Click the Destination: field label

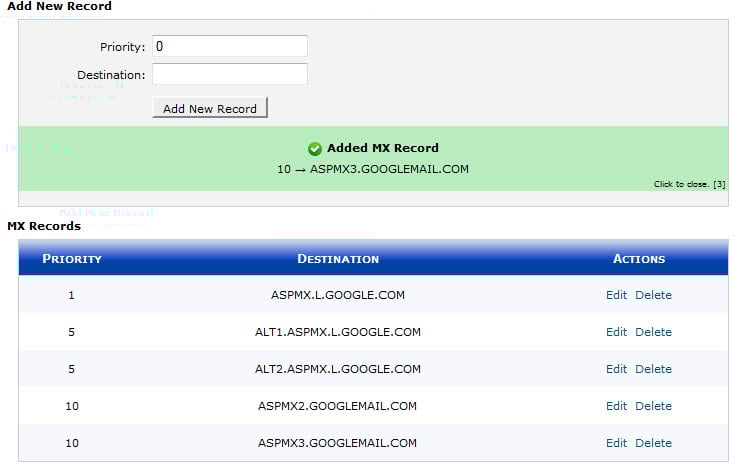coord(111,75)
